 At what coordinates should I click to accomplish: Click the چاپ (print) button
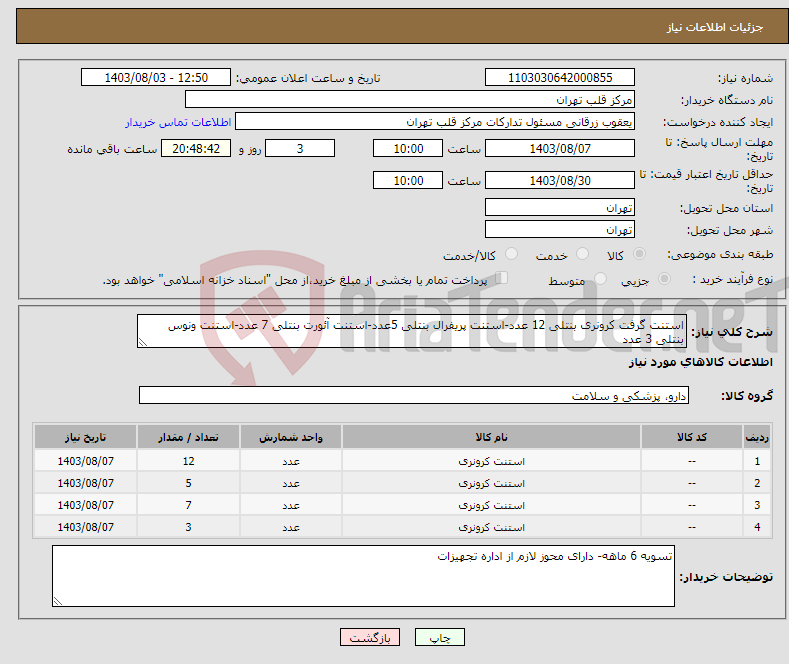[439, 637]
